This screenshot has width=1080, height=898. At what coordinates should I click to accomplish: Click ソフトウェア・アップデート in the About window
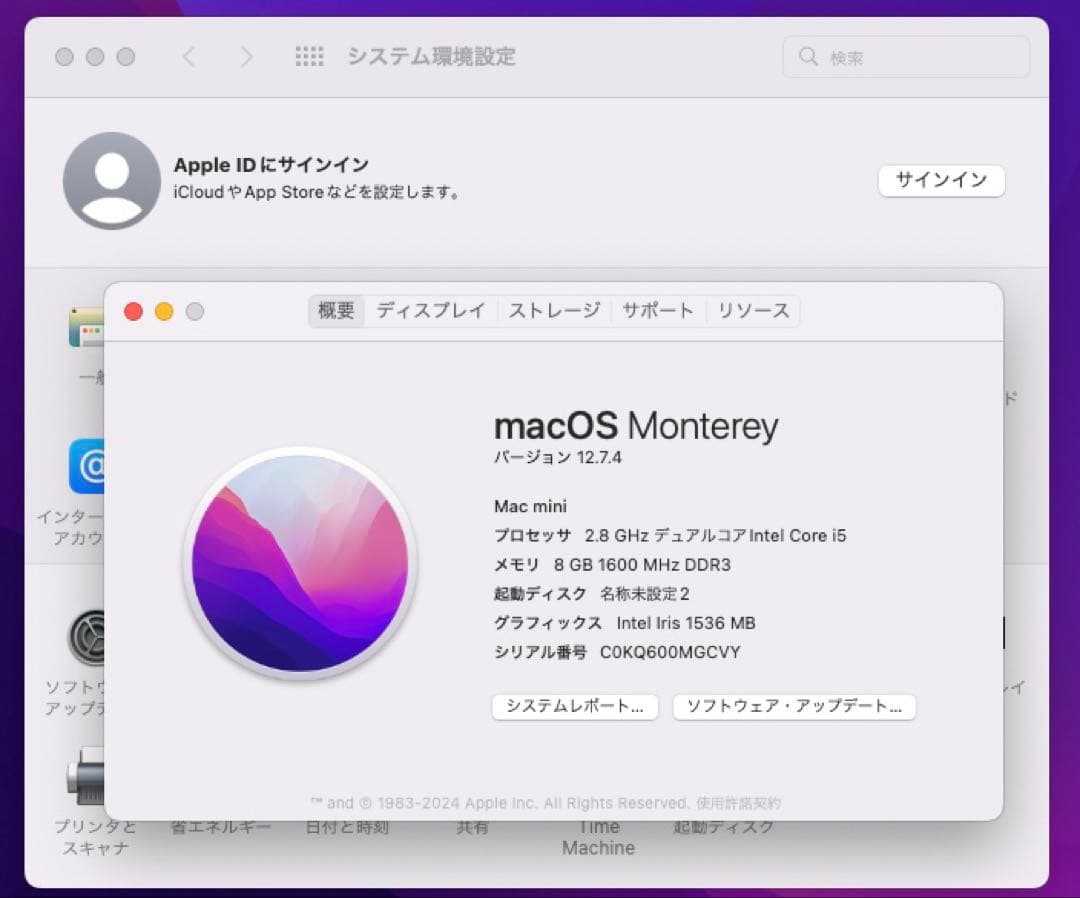[794, 707]
